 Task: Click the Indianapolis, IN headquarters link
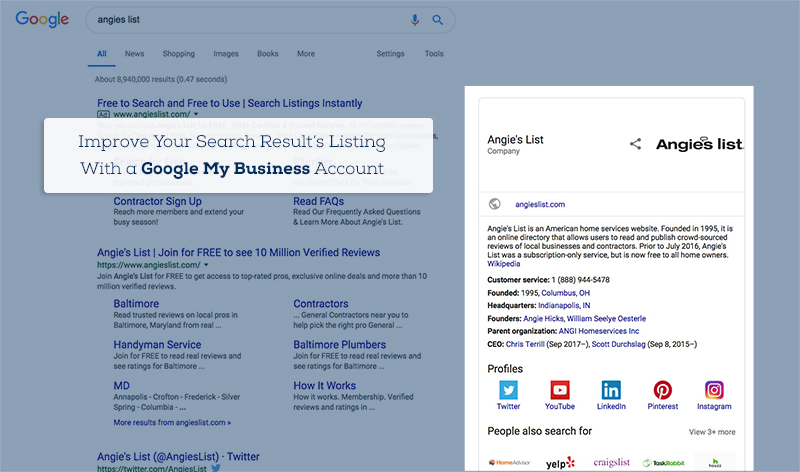(564, 305)
